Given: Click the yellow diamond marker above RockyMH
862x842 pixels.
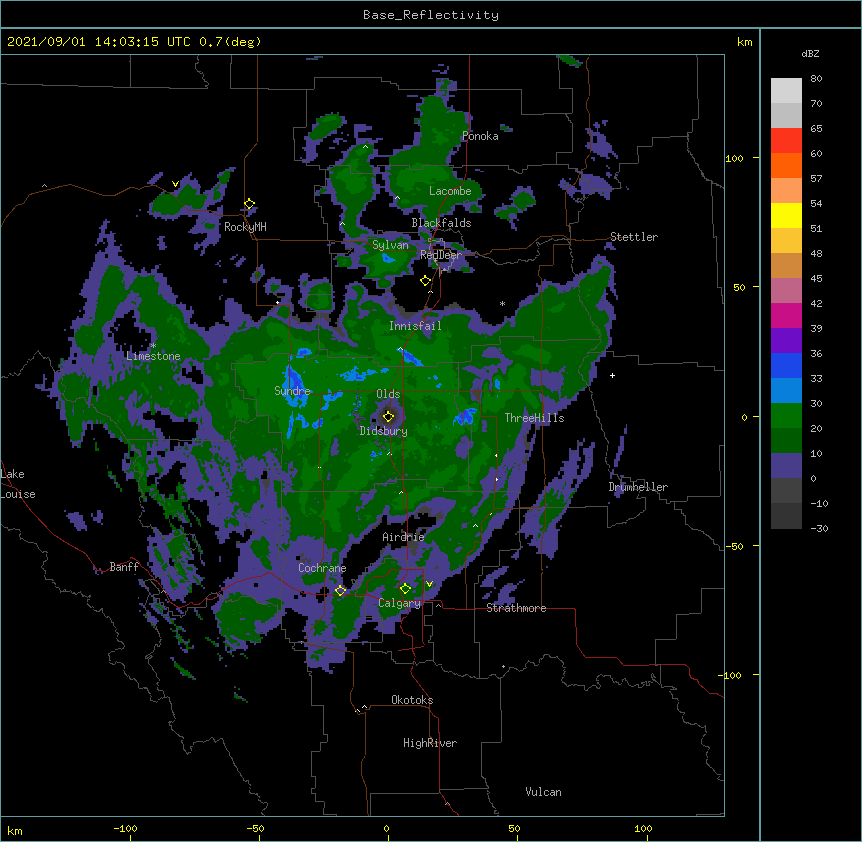Looking at the screenshot, I should [x=250, y=204].
